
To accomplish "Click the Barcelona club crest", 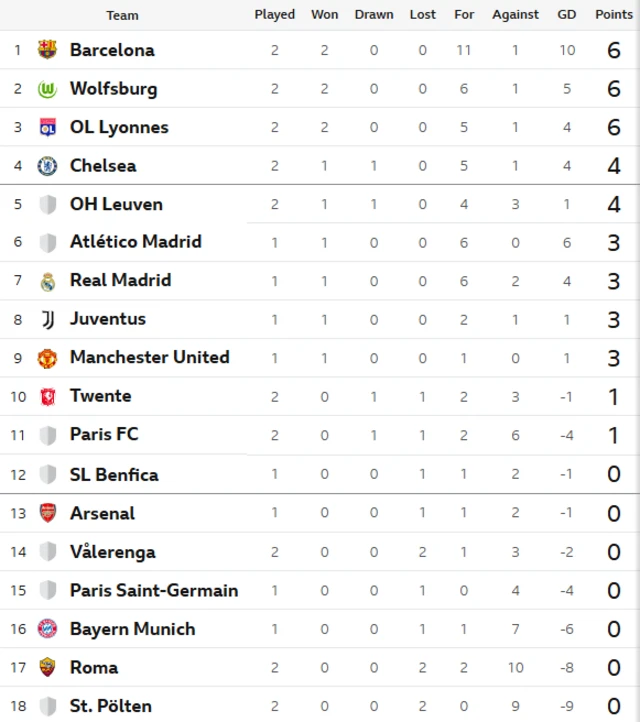I will coord(47,50).
